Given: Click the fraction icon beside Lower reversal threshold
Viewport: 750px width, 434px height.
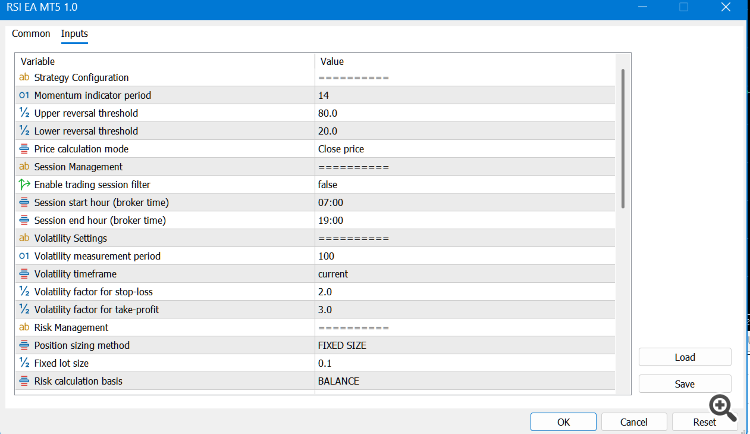Looking at the screenshot, I should pos(24,131).
